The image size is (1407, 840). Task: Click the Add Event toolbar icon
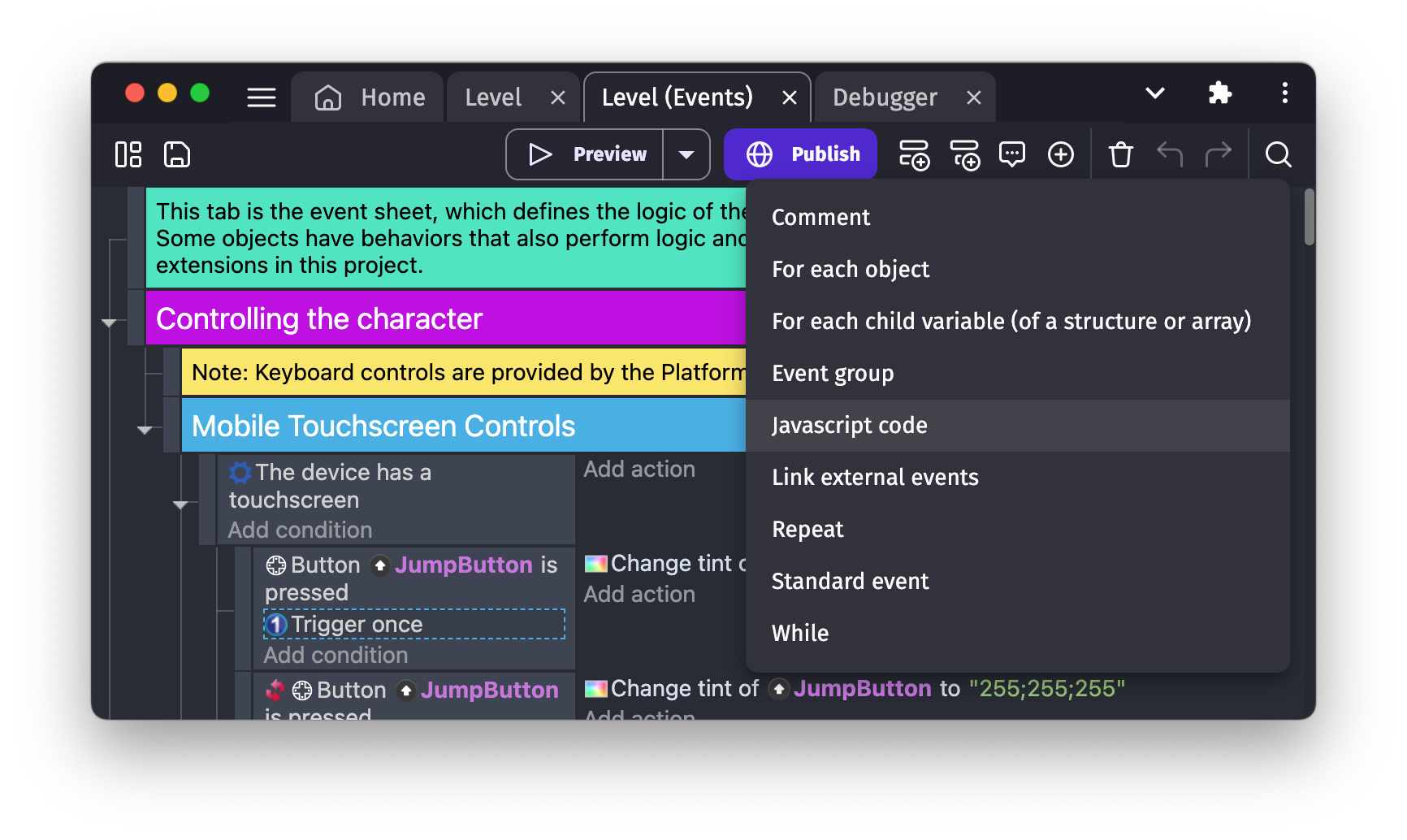(914, 154)
